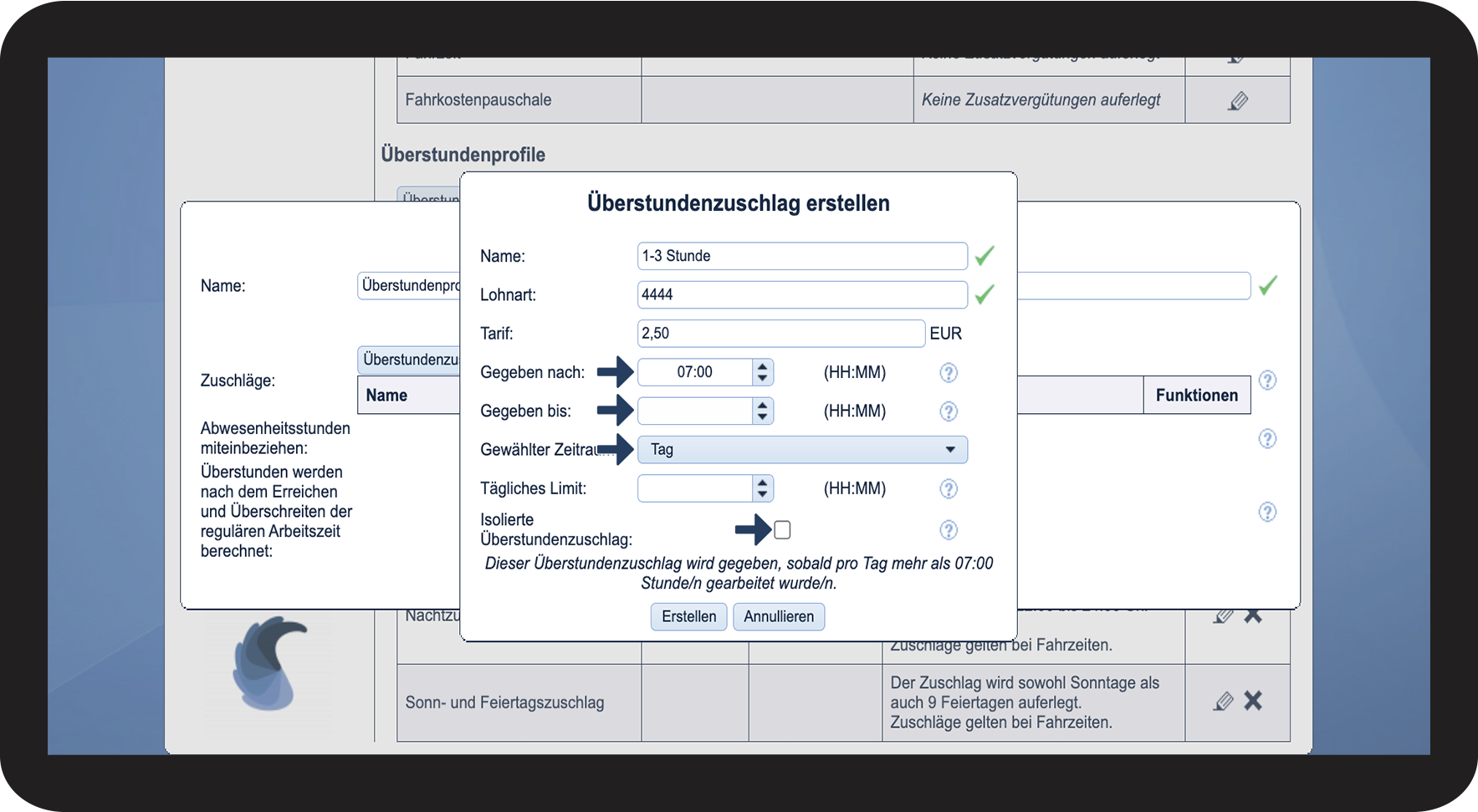
Task: Open help for Isolierte Überstundenzuschlag
Action: [948, 530]
